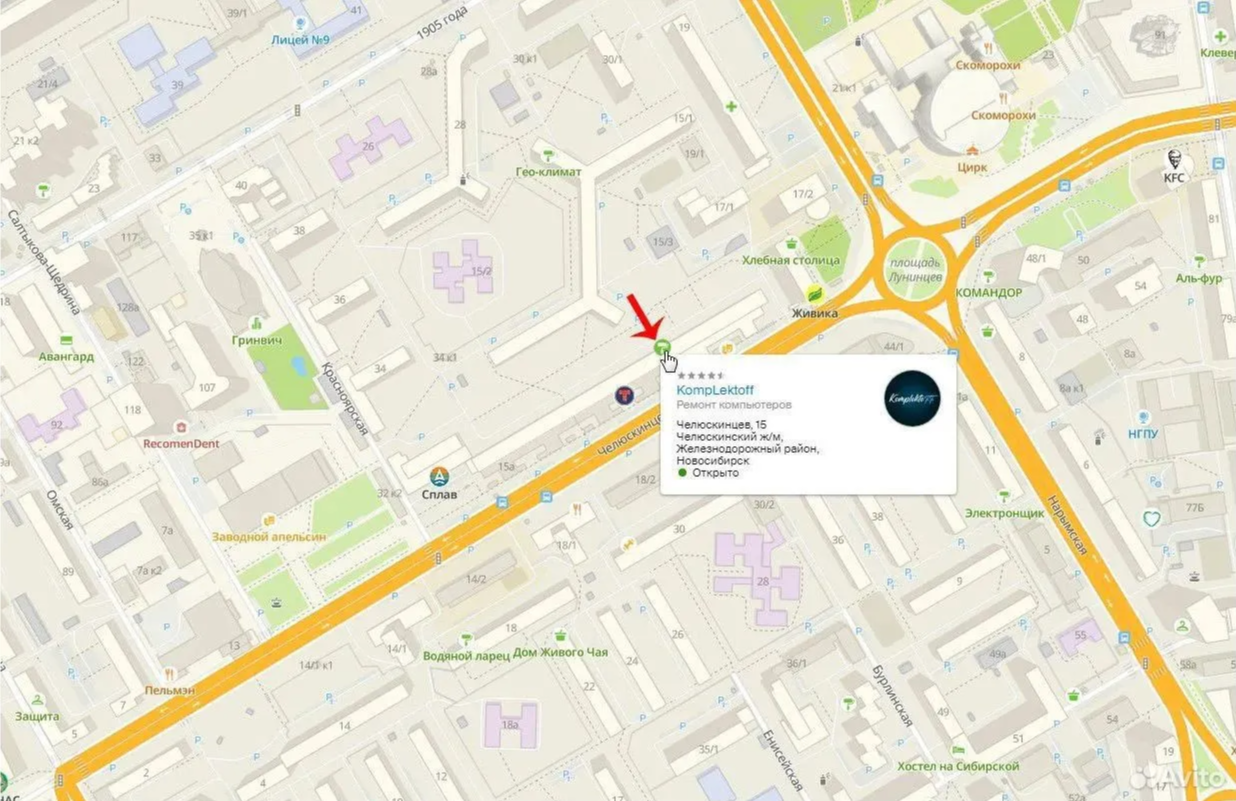Open the Хостел на Сибирской marker
The width and height of the screenshot is (1236, 801).
(x=960, y=749)
